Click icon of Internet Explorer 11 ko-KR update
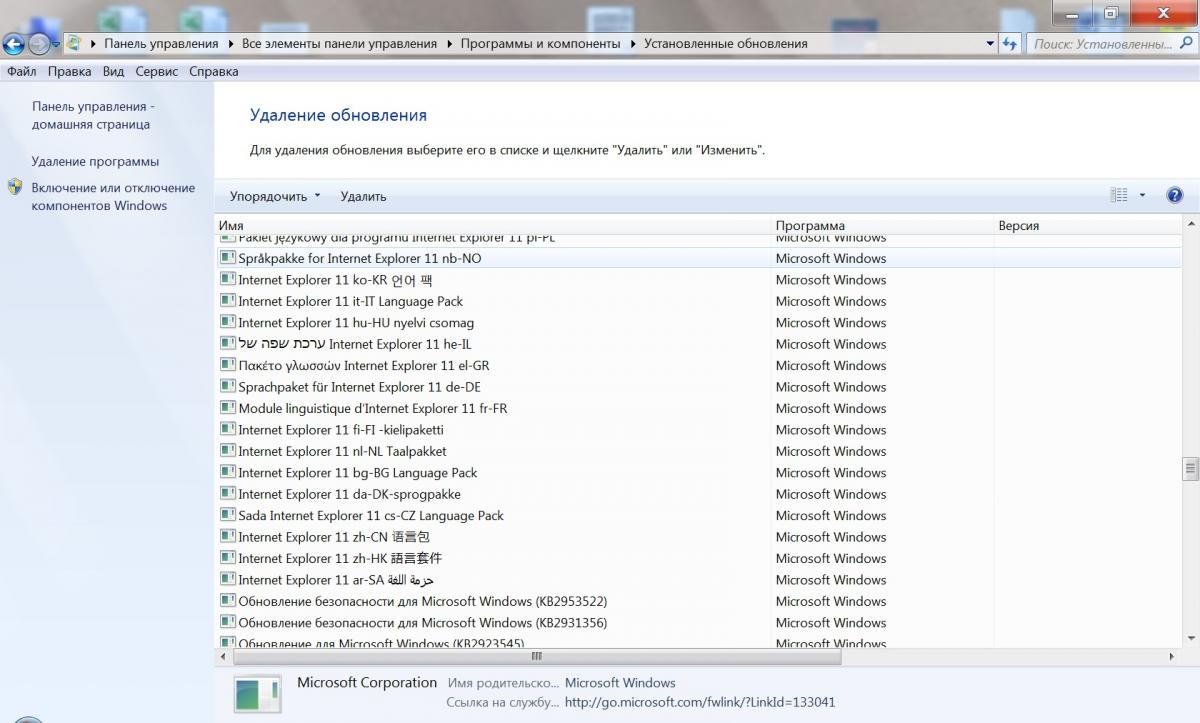The width and height of the screenshot is (1200, 723). click(228, 280)
